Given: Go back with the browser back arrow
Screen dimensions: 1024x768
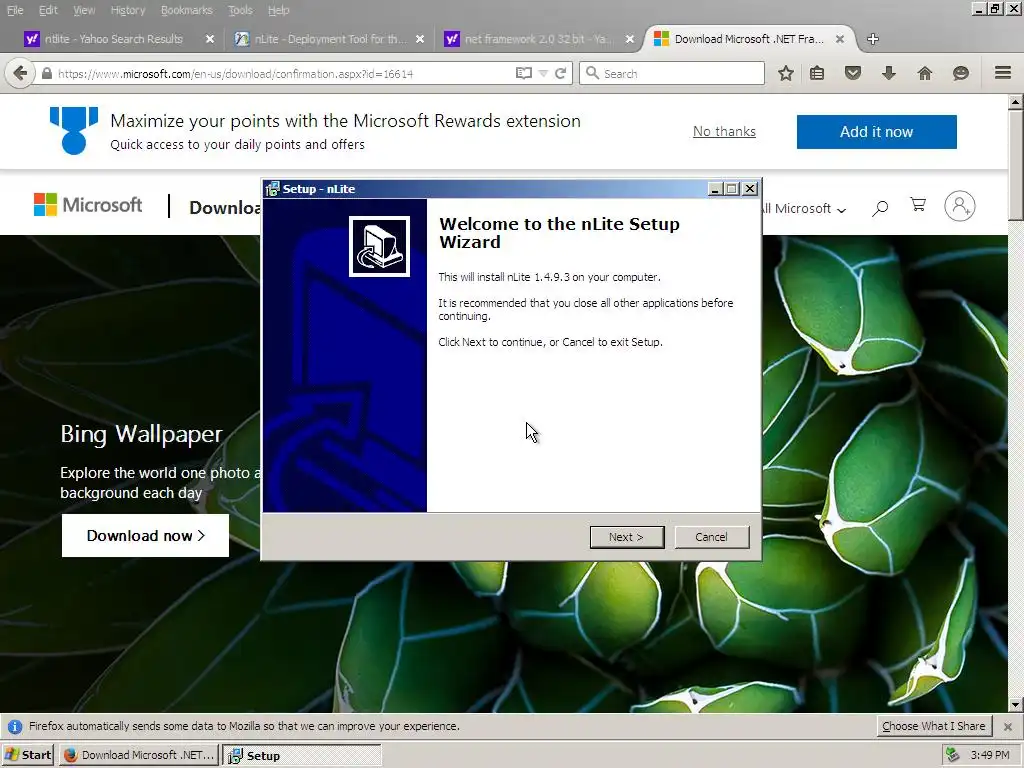Looking at the screenshot, I should [x=20, y=73].
